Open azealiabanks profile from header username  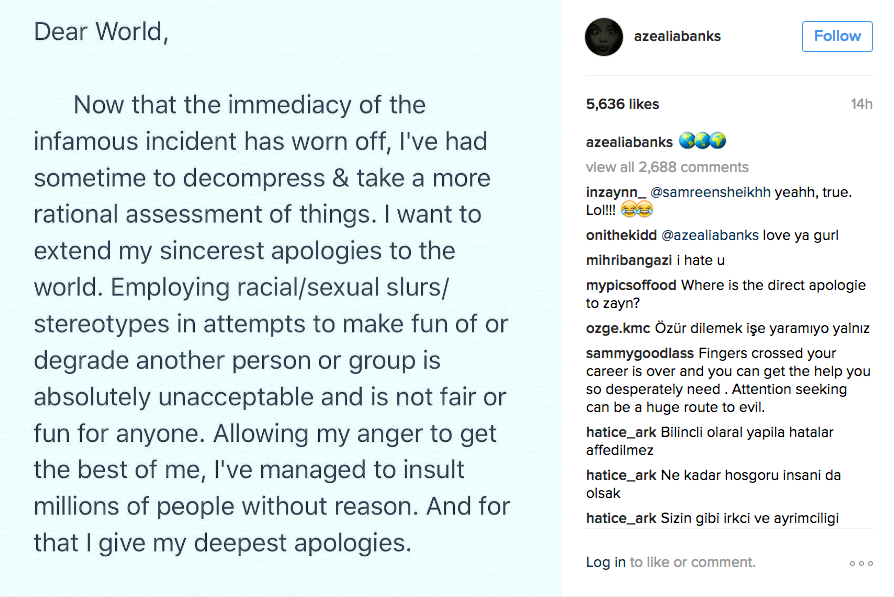[x=677, y=36]
